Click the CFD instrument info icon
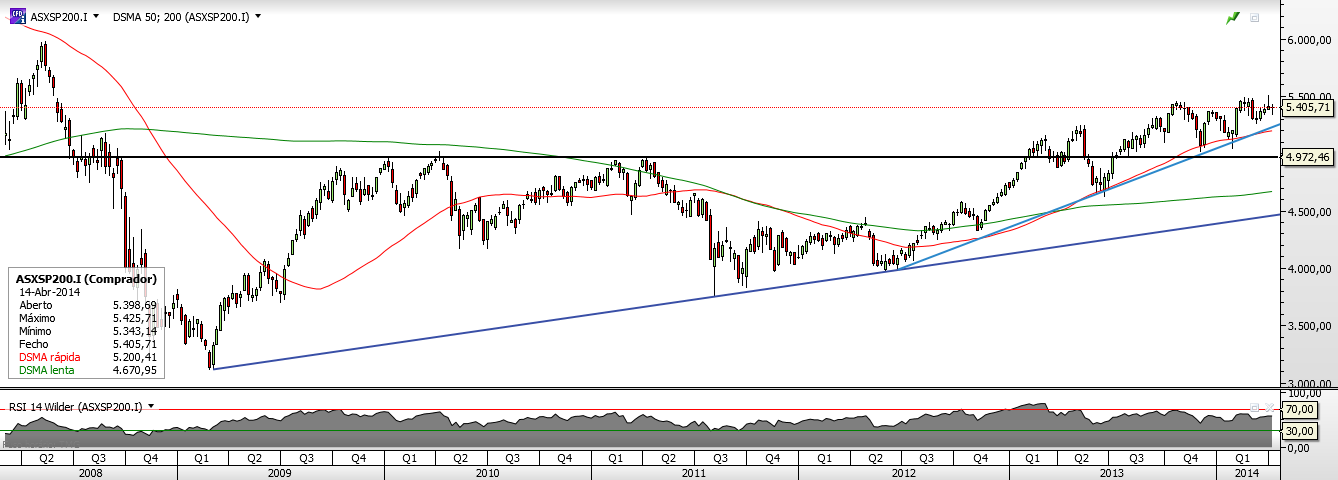This screenshot has width=1338, height=480. pos(17,16)
